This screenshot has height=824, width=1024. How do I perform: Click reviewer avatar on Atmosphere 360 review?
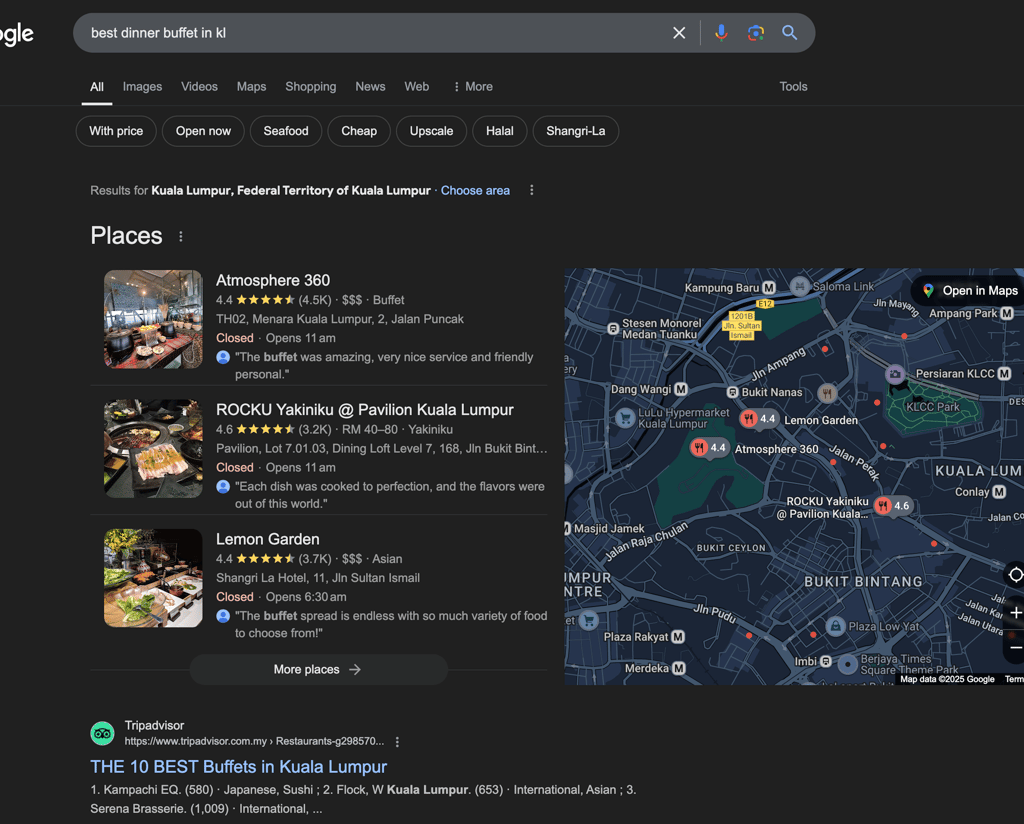coord(223,357)
